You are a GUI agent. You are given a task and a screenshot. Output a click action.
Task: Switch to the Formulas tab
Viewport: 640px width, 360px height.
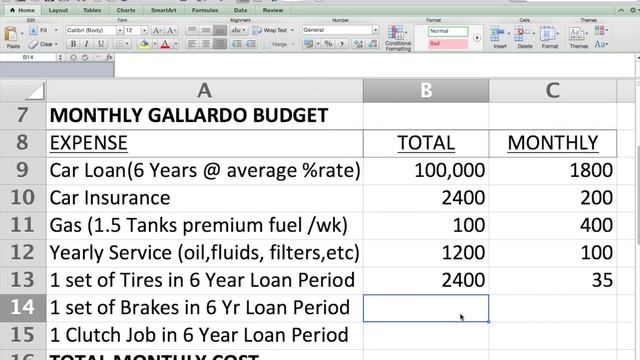coord(204,10)
